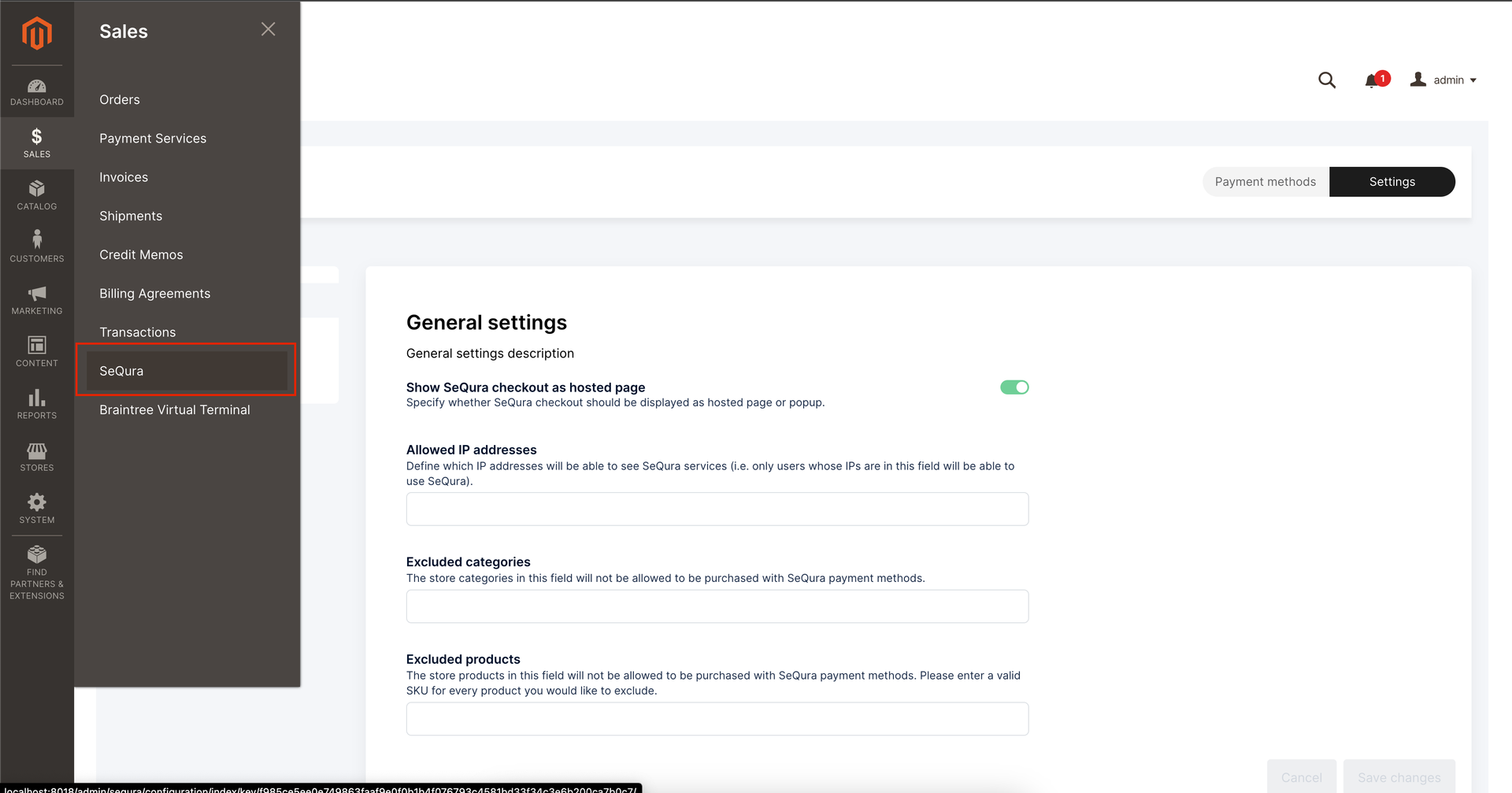Open the Reports bar chart icon

click(x=37, y=398)
